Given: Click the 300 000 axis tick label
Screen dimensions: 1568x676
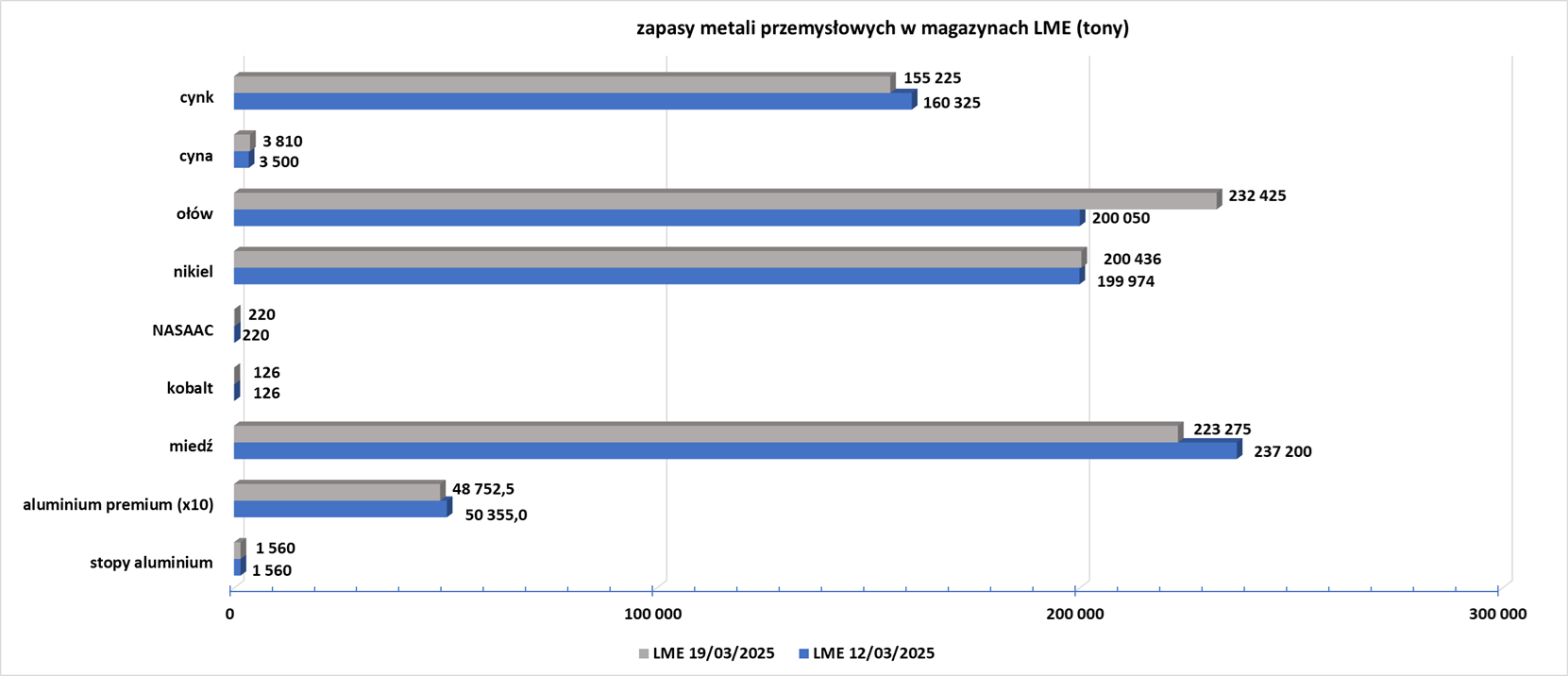Looking at the screenshot, I should (x=1498, y=615).
